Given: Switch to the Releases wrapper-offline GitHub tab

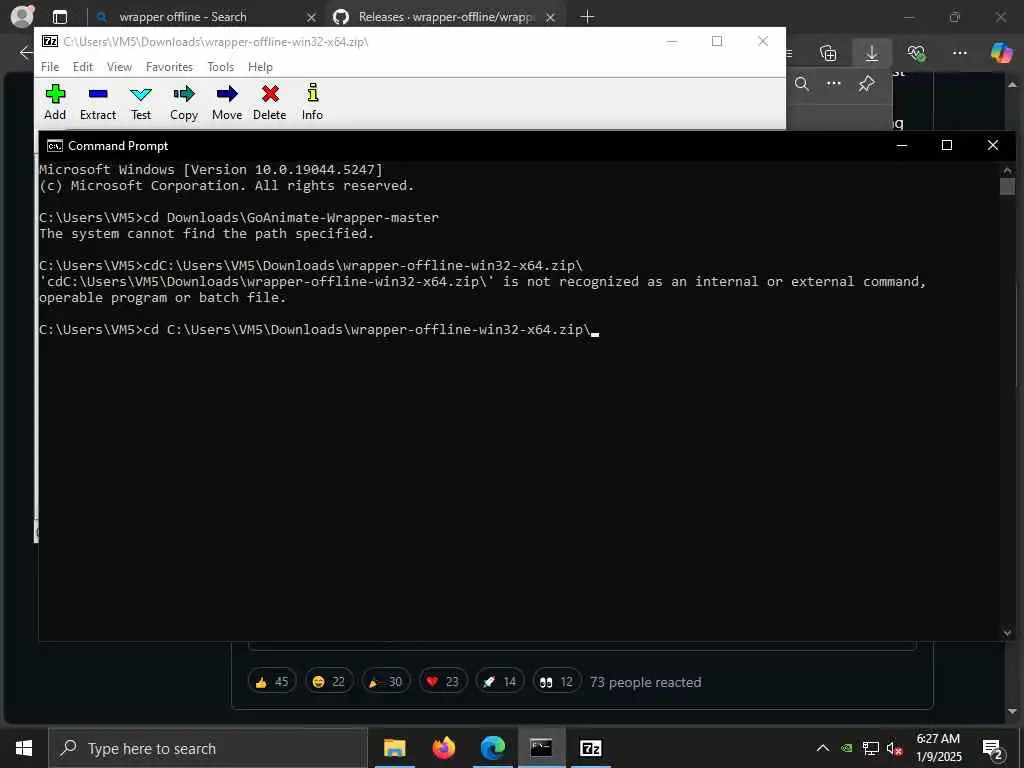Looking at the screenshot, I should pyautogui.click(x=444, y=17).
